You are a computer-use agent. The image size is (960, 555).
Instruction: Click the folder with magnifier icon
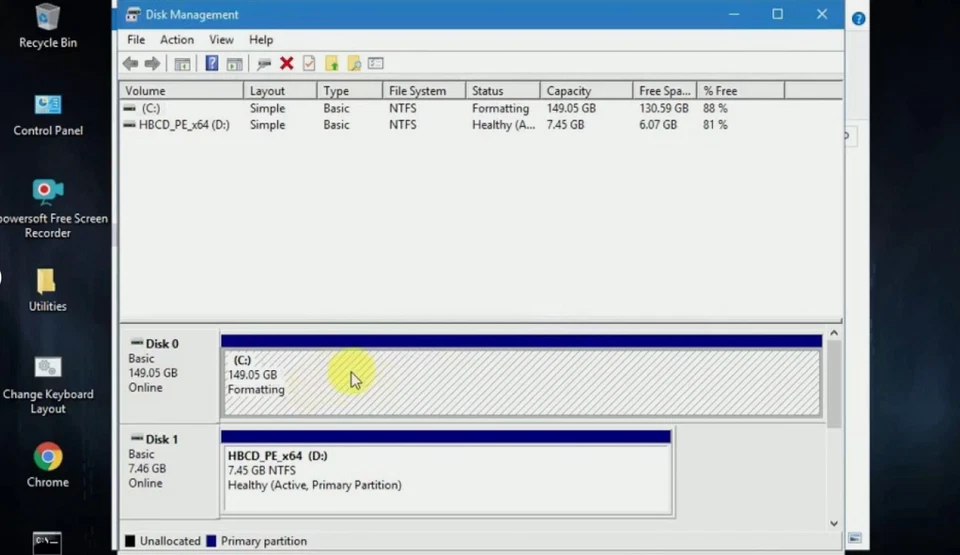point(354,63)
